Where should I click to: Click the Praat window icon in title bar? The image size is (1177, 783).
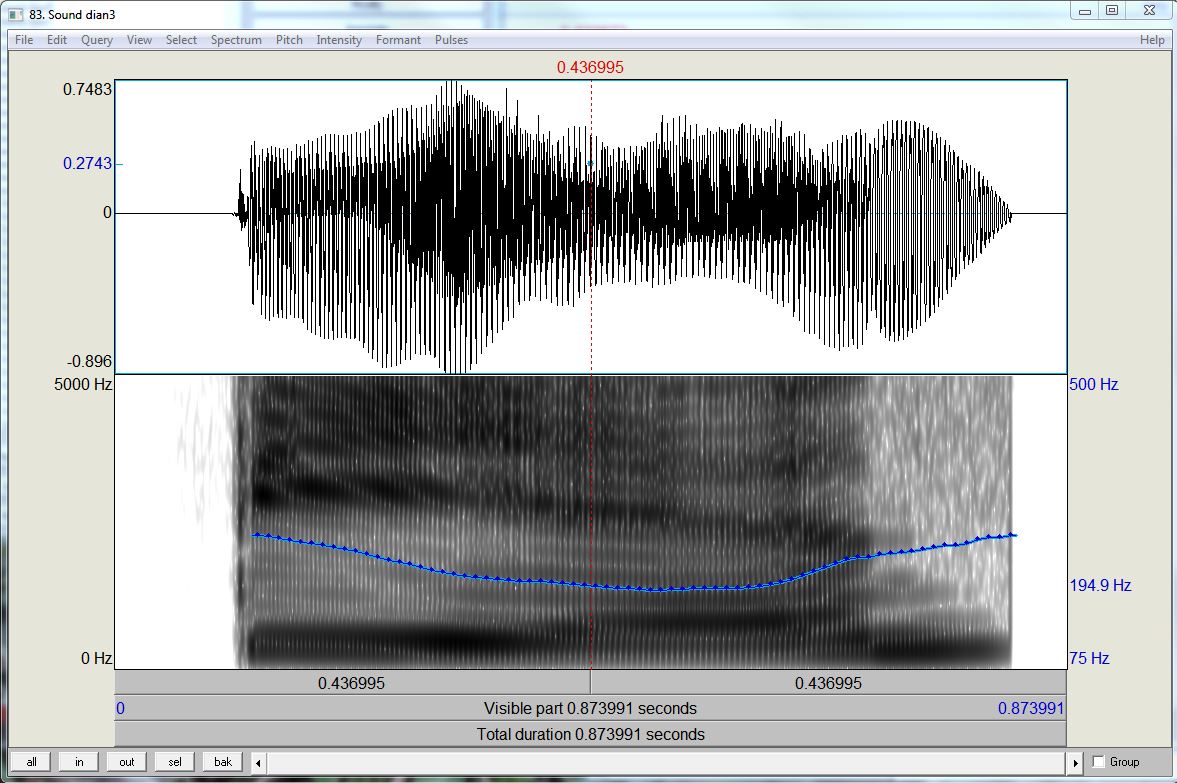(x=15, y=14)
